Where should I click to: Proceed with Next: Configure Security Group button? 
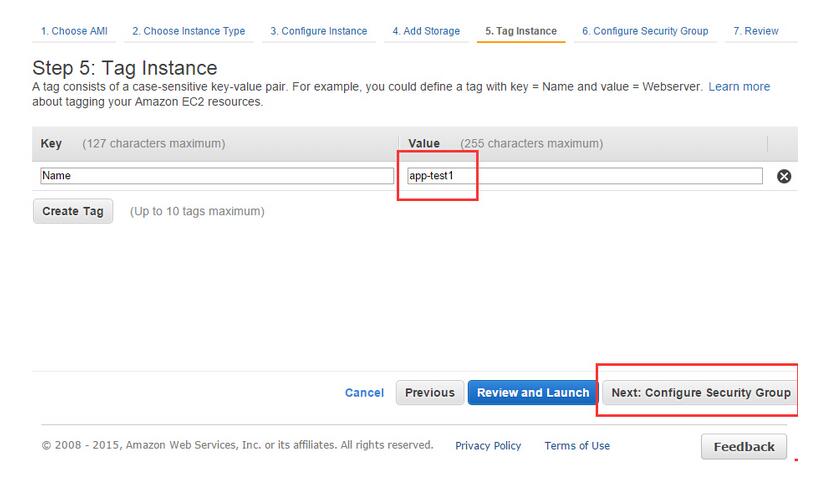tap(700, 393)
